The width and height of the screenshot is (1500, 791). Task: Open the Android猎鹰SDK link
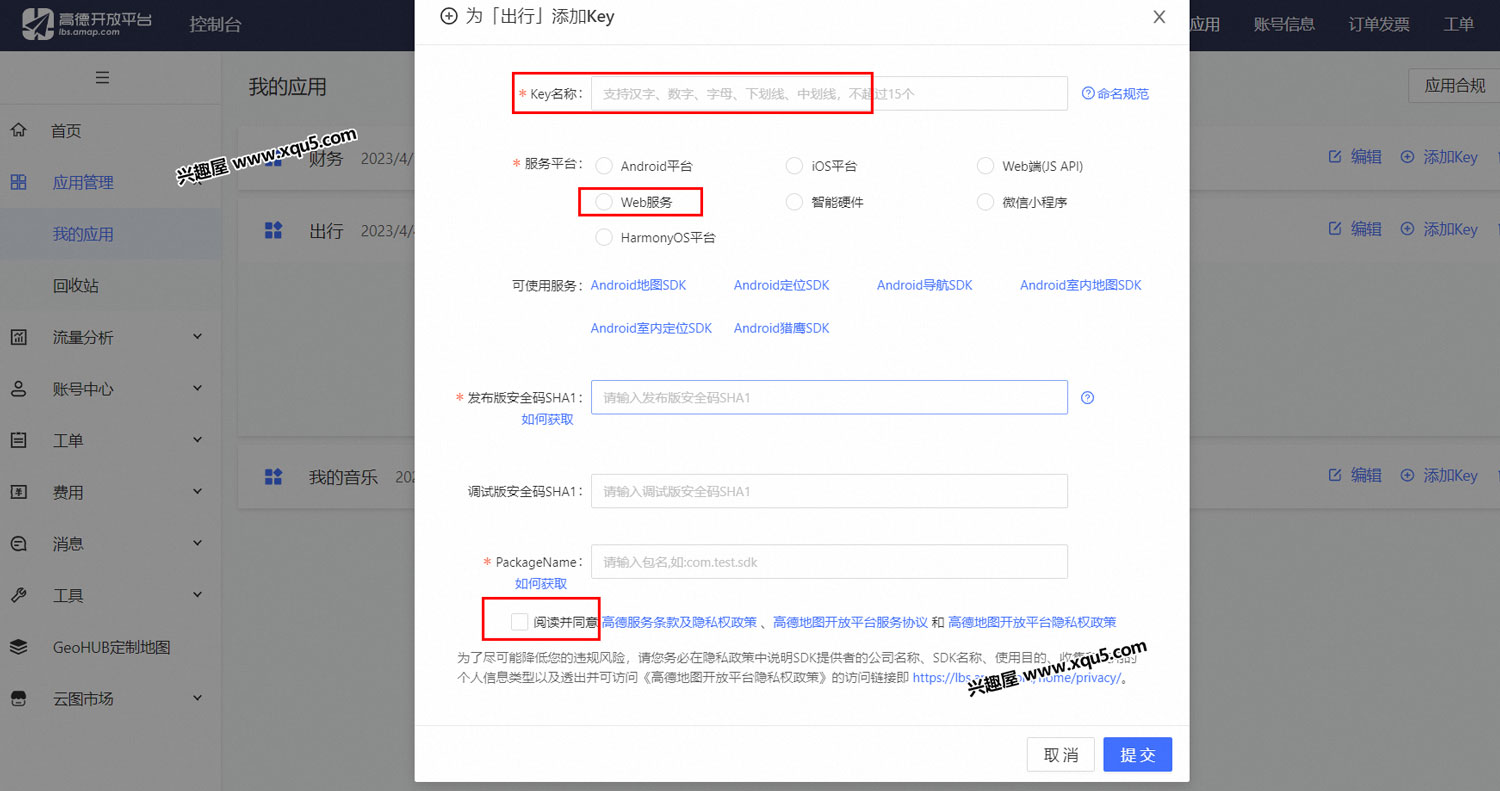pos(781,328)
